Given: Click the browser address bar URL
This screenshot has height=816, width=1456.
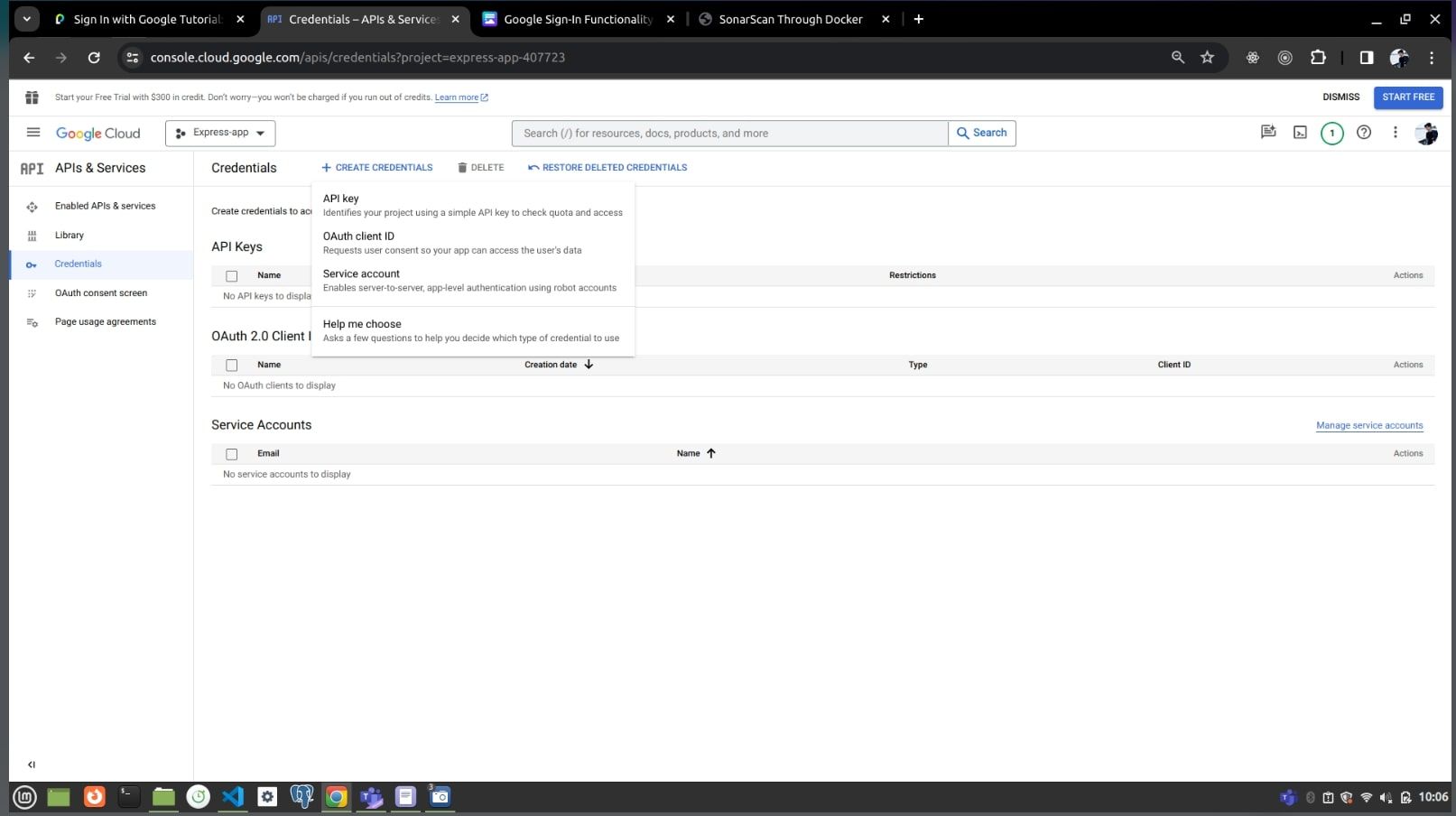Looking at the screenshot, I should 357,57.
